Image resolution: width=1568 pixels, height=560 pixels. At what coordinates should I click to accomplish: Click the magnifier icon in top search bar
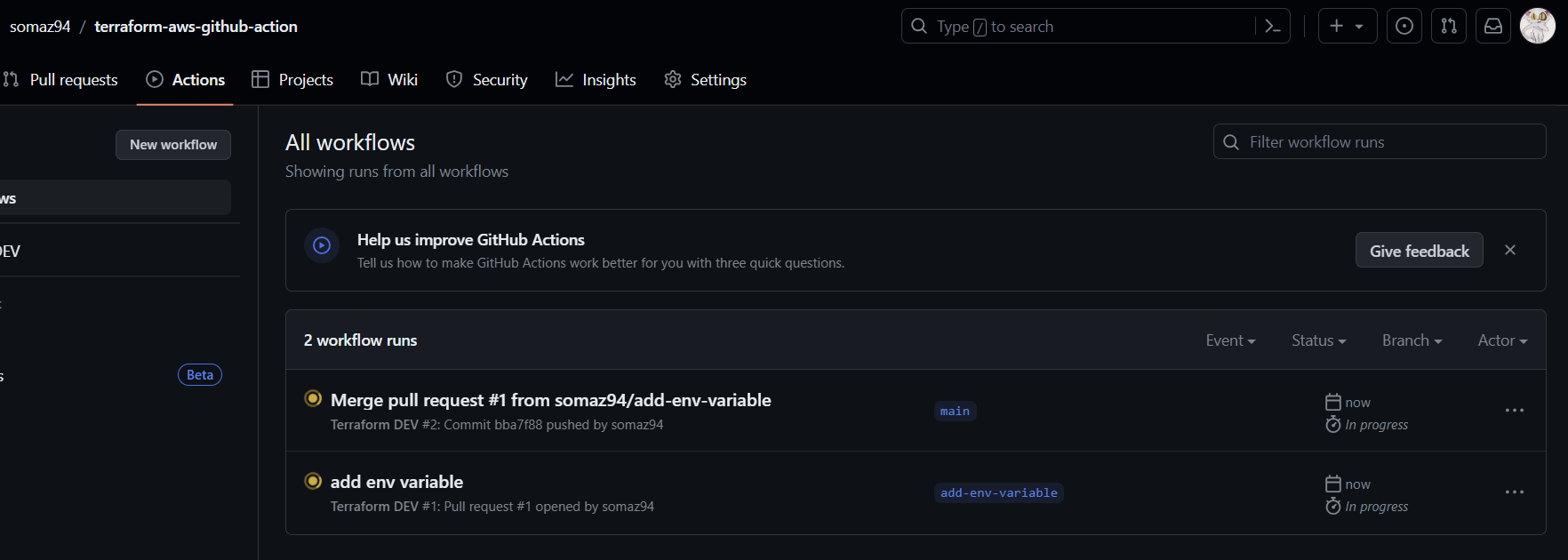point(919,27)
